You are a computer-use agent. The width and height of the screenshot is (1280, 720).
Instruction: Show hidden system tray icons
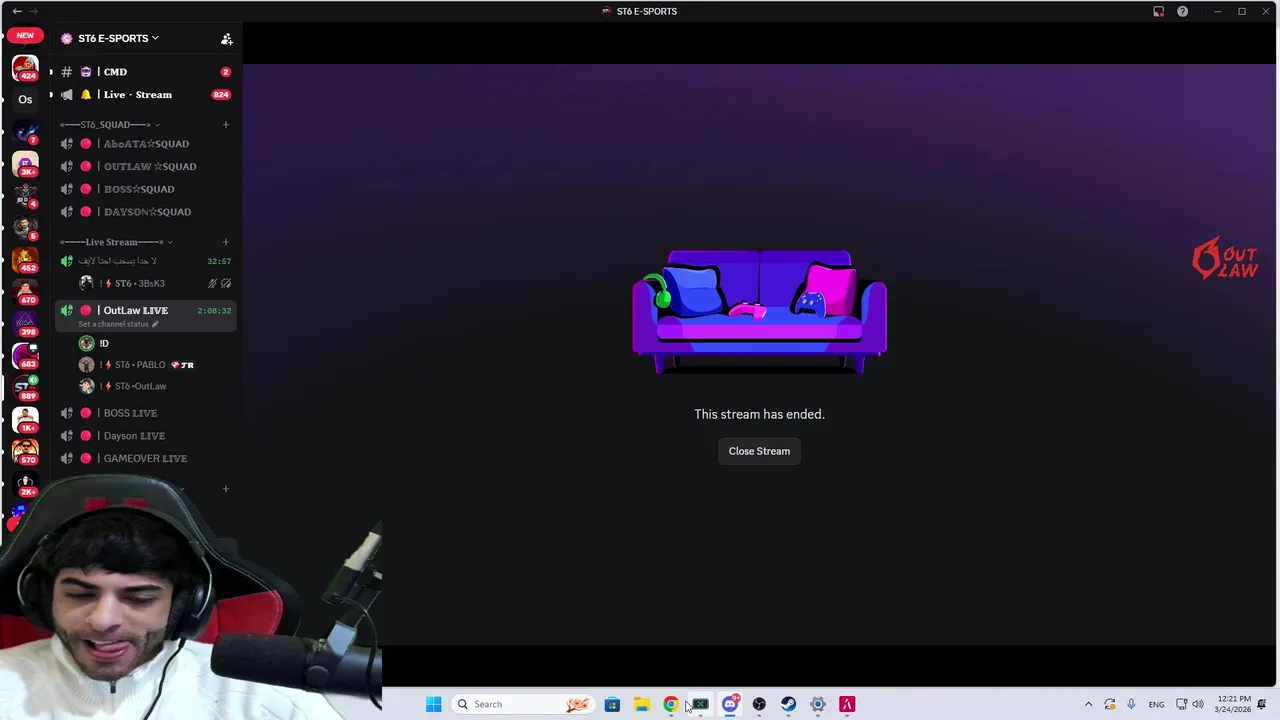click(x=1088, y=704)
